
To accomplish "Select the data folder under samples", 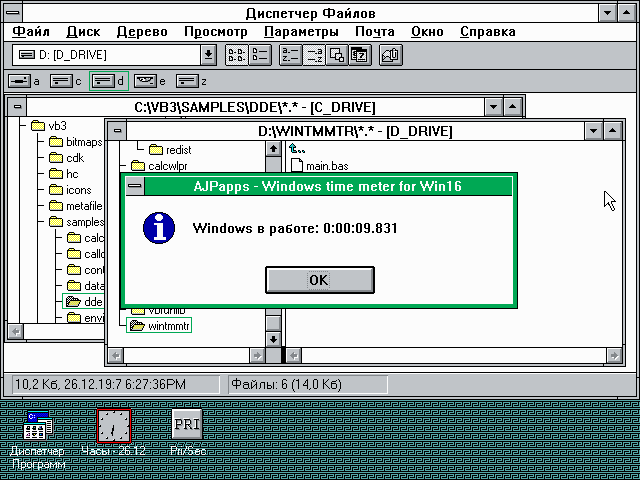I will pyautogui.click(x=85, y=286).
